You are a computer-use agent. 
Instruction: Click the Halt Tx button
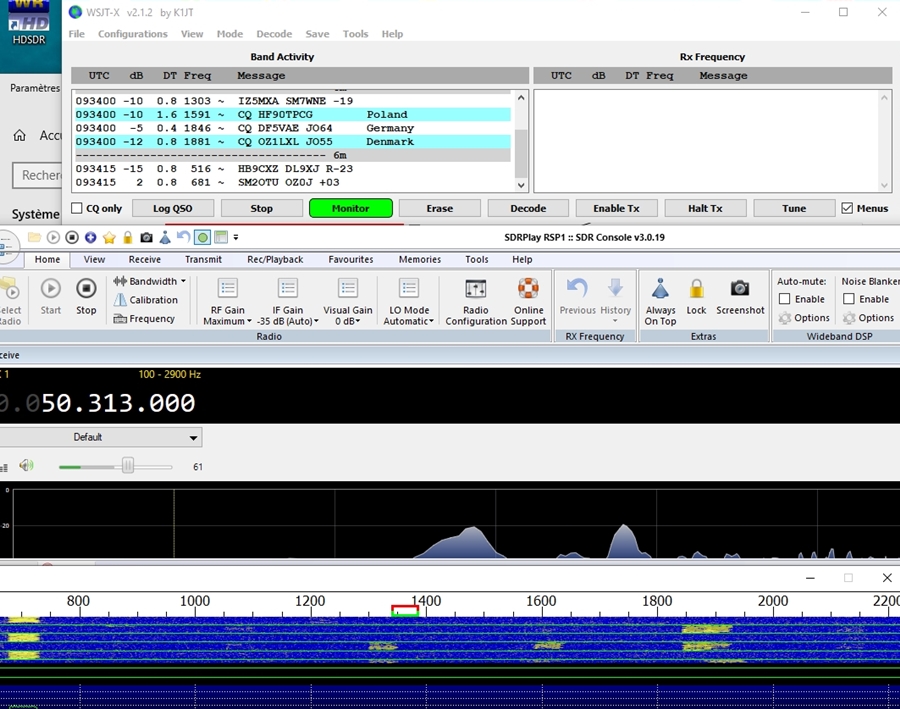705,208
